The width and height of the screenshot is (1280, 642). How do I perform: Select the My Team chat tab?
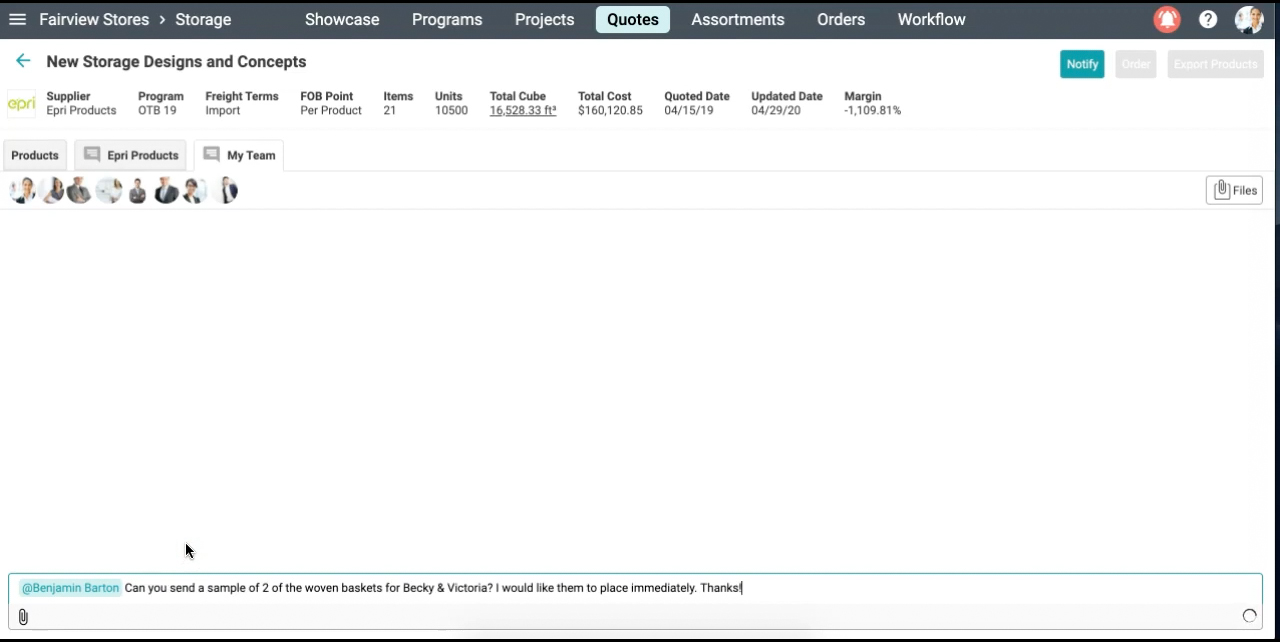[x=239, y=155]
